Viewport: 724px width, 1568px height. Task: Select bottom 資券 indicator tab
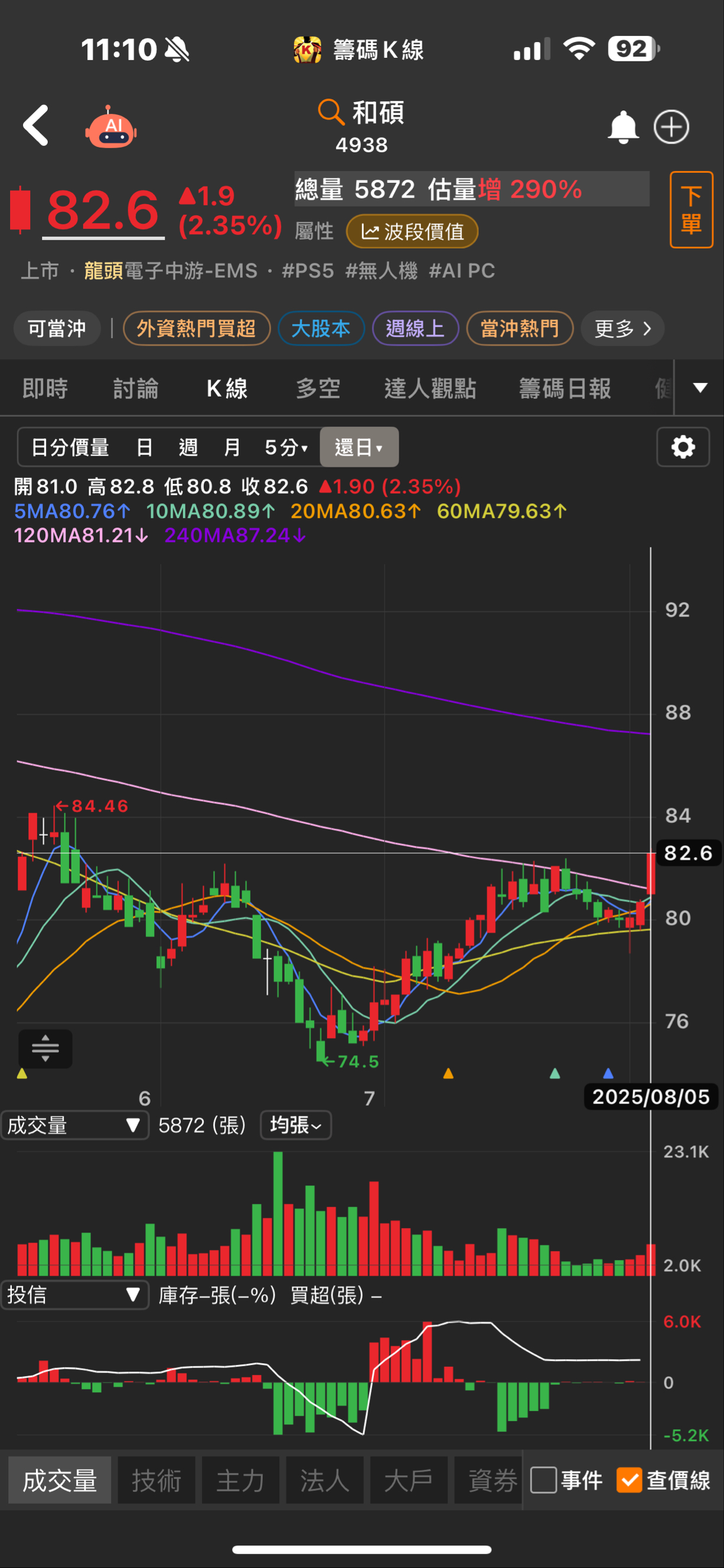point(489,1479)
